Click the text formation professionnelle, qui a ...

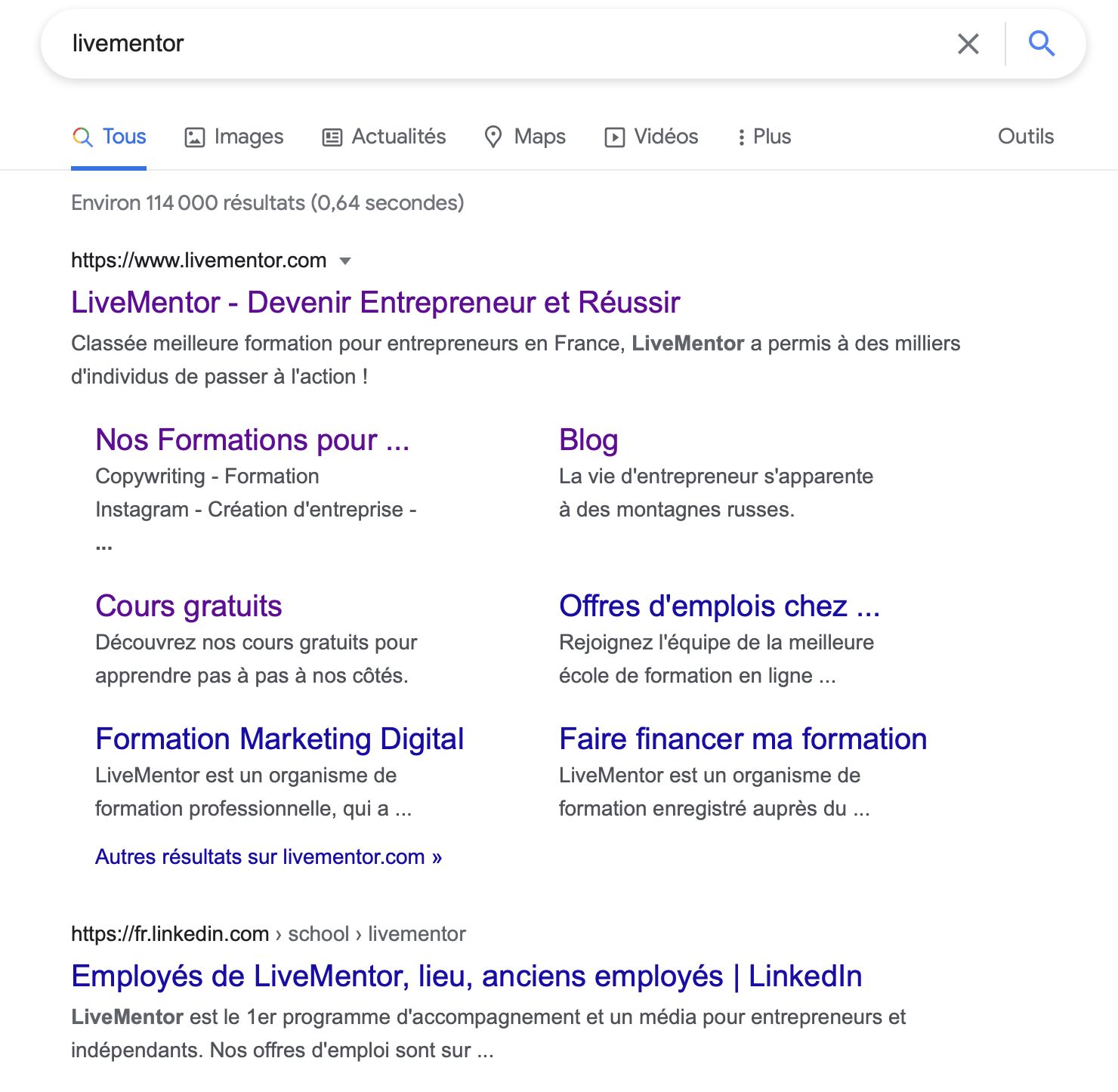click(x=253, y=809)
